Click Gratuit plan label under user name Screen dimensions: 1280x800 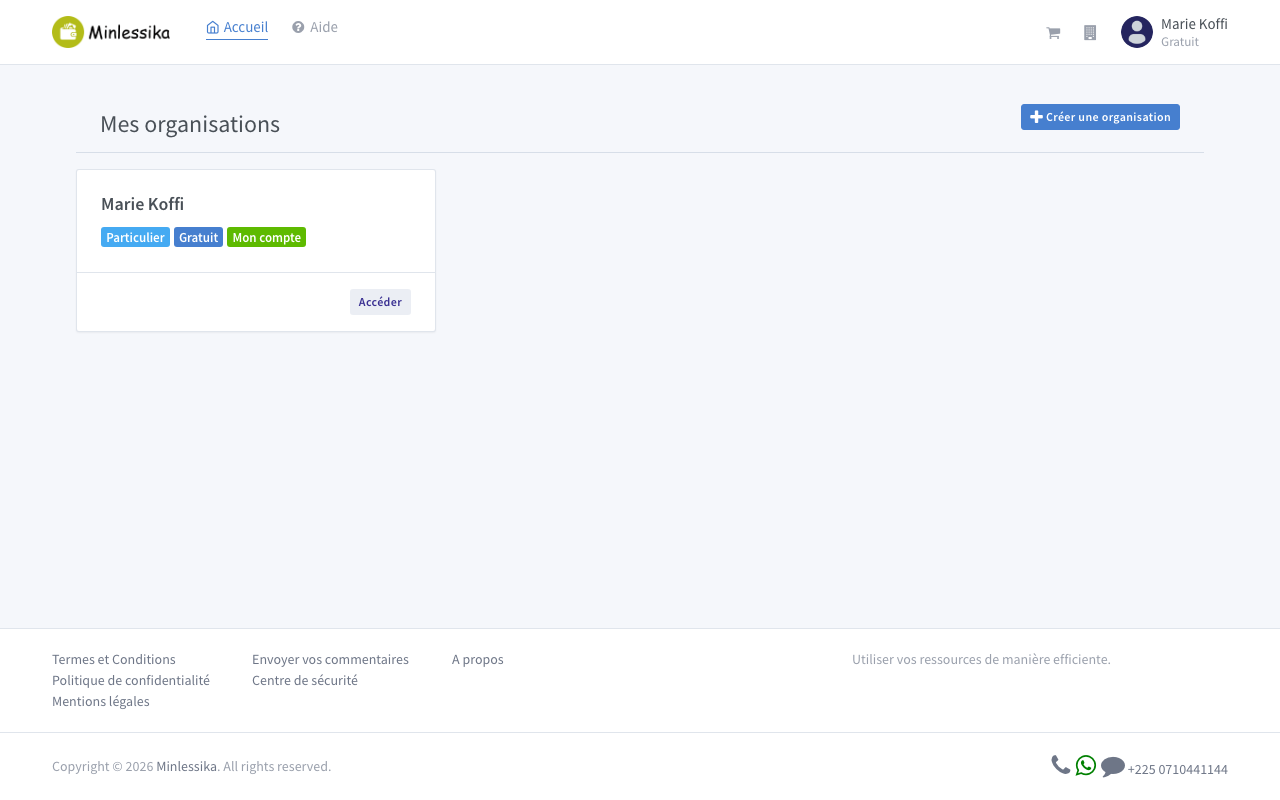click(x=1180, y=42)
